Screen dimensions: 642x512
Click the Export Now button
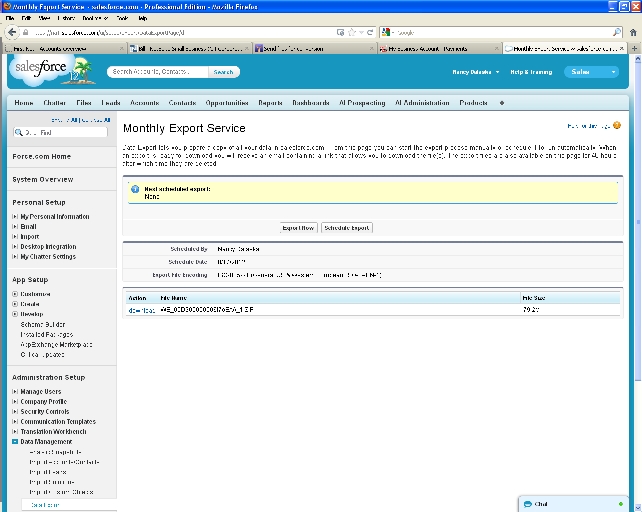point(298,228)
